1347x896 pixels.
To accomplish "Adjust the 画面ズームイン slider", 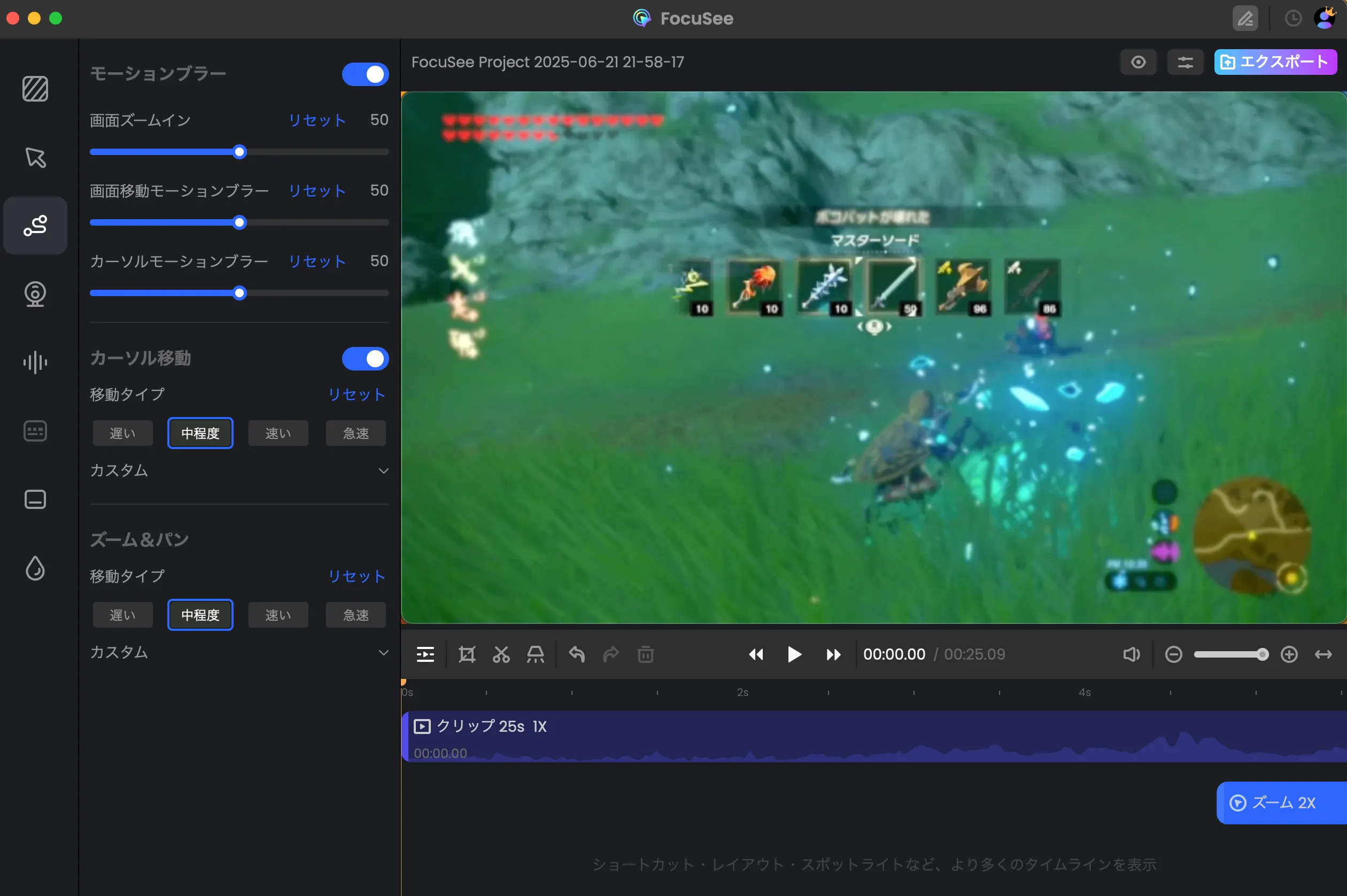I will click(x=239, y=152).
